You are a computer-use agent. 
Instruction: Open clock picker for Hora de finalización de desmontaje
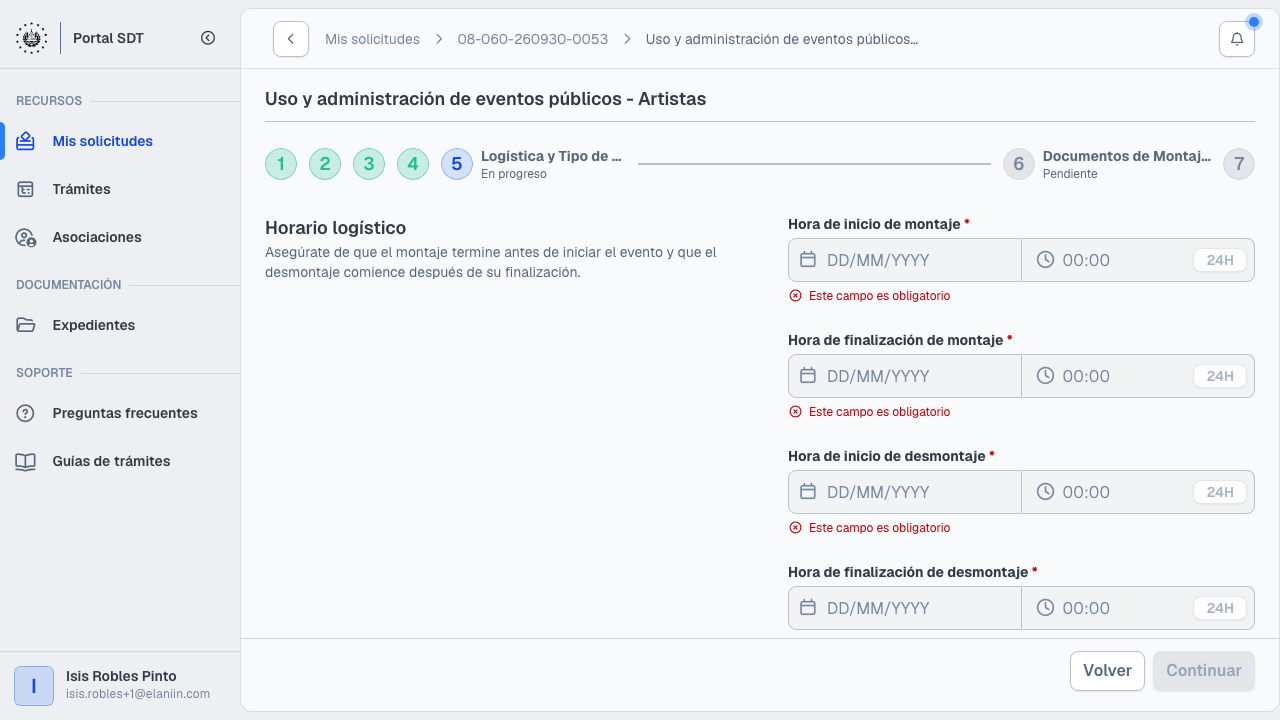[x=1045, y=608]
